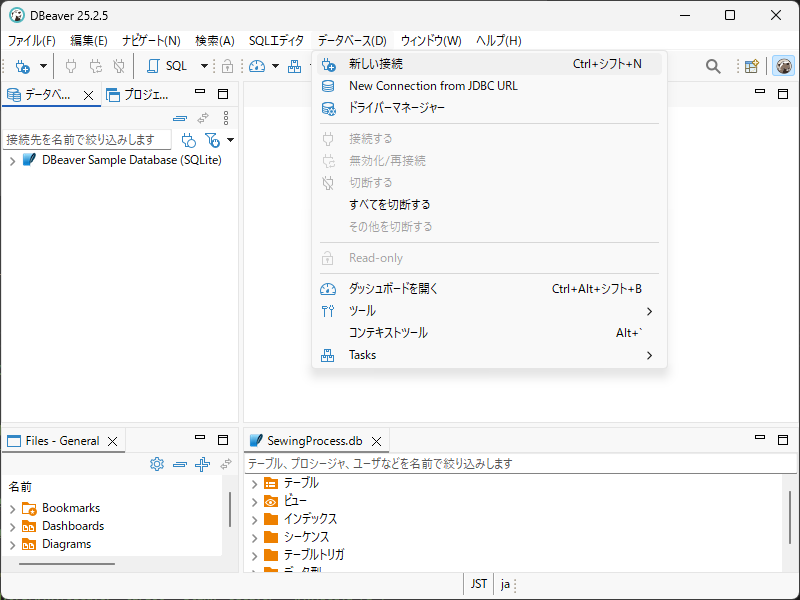Expand the テーブル node

pos(254,484)
